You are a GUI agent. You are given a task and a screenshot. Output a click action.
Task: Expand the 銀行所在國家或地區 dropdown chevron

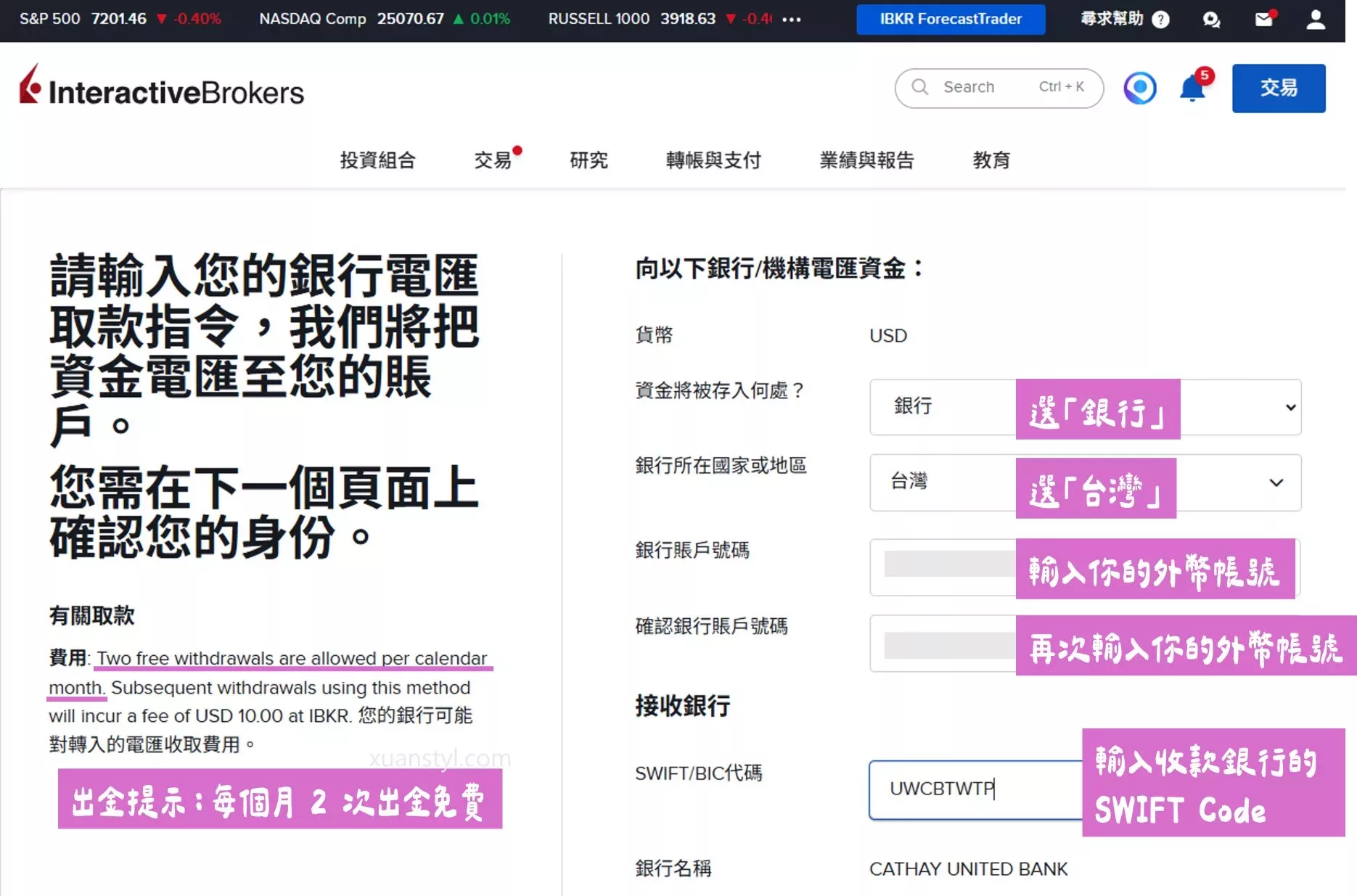[x=1276, y=482]
